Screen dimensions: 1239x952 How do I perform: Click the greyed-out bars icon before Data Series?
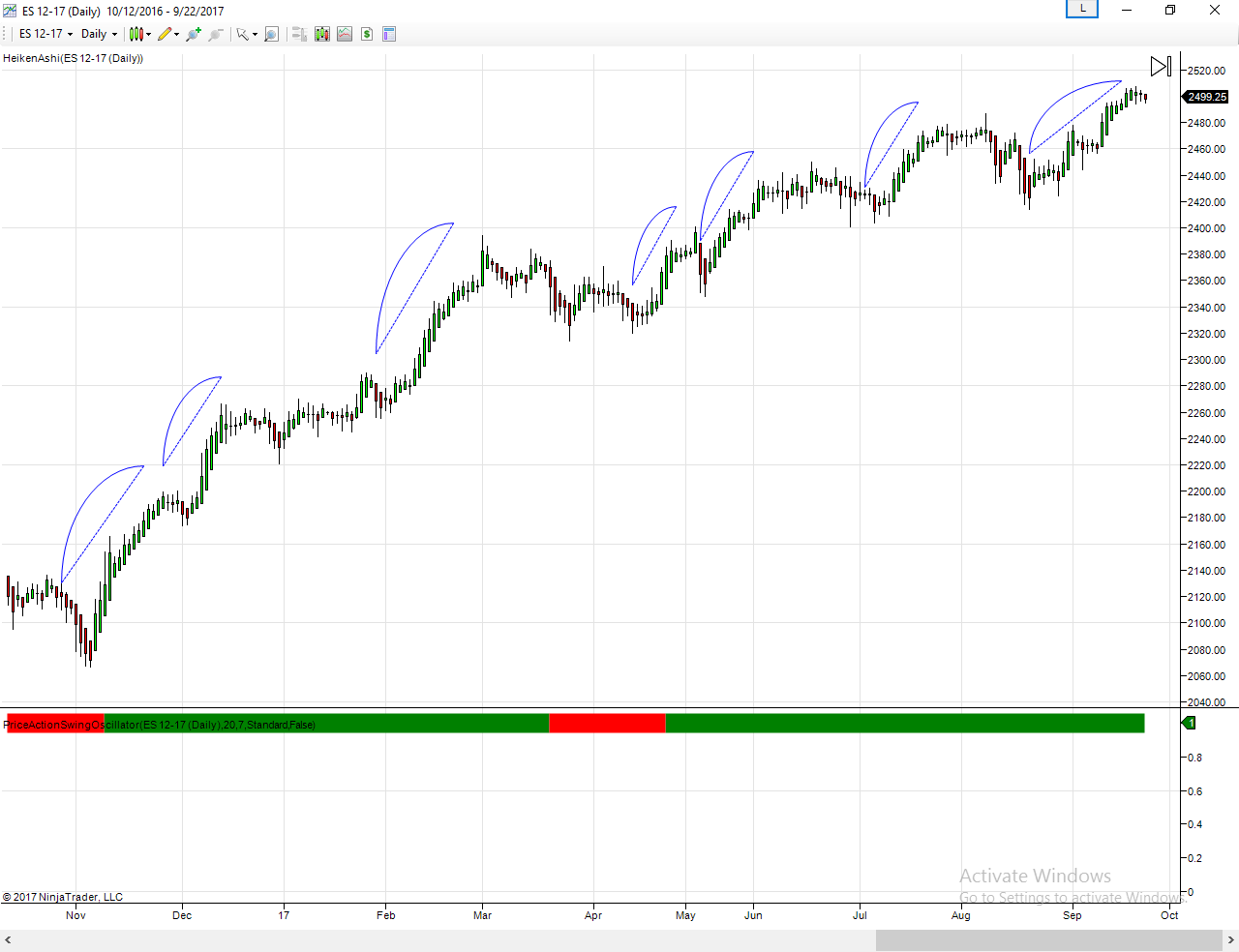[x=299, y=34]
